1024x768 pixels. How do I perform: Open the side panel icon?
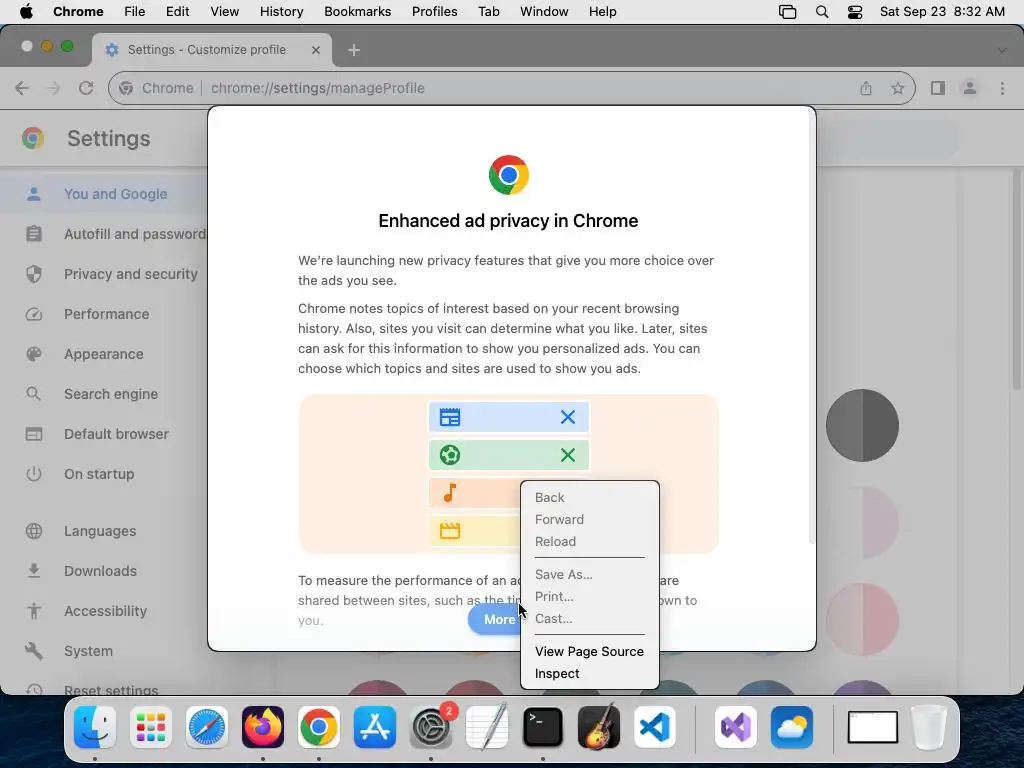tap(938, 88)
